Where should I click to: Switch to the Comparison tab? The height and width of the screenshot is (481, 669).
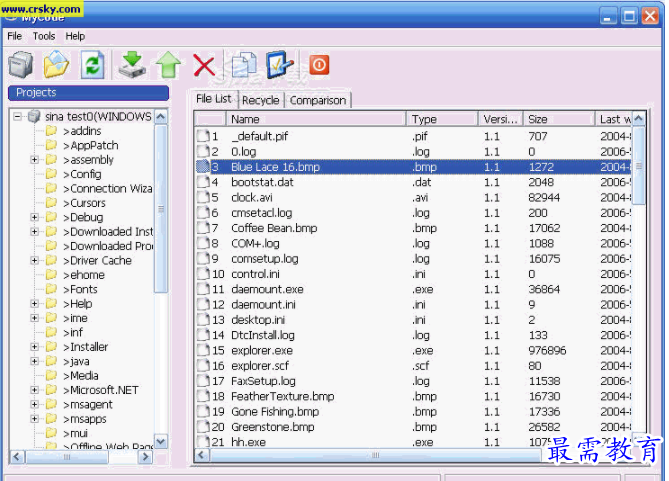pyautogui.click(x=318, y=100)
